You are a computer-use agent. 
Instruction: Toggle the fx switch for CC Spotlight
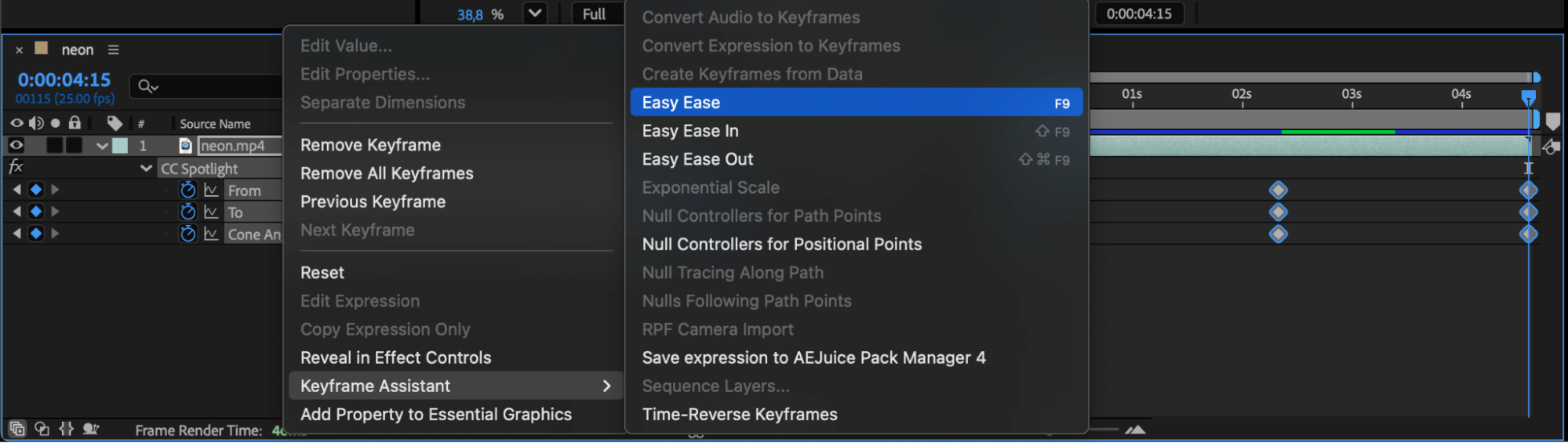tap(16, 167)
